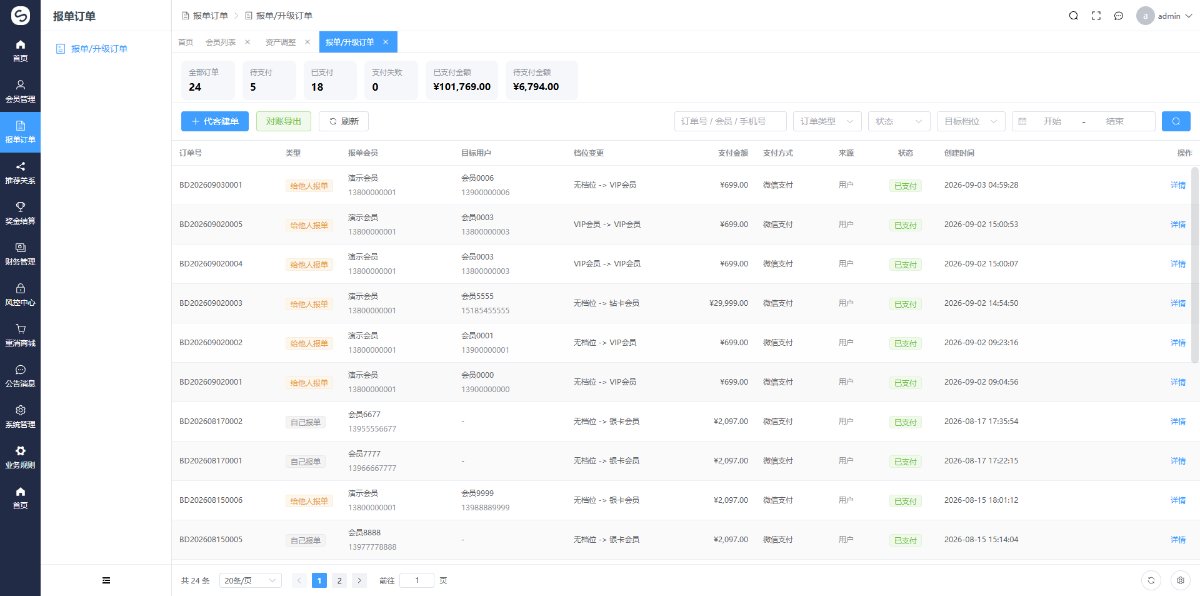The width and height of the screenshot is (1200, 596).
Task: Open the header messages chat icon
Action: (x=1118, y=16)
